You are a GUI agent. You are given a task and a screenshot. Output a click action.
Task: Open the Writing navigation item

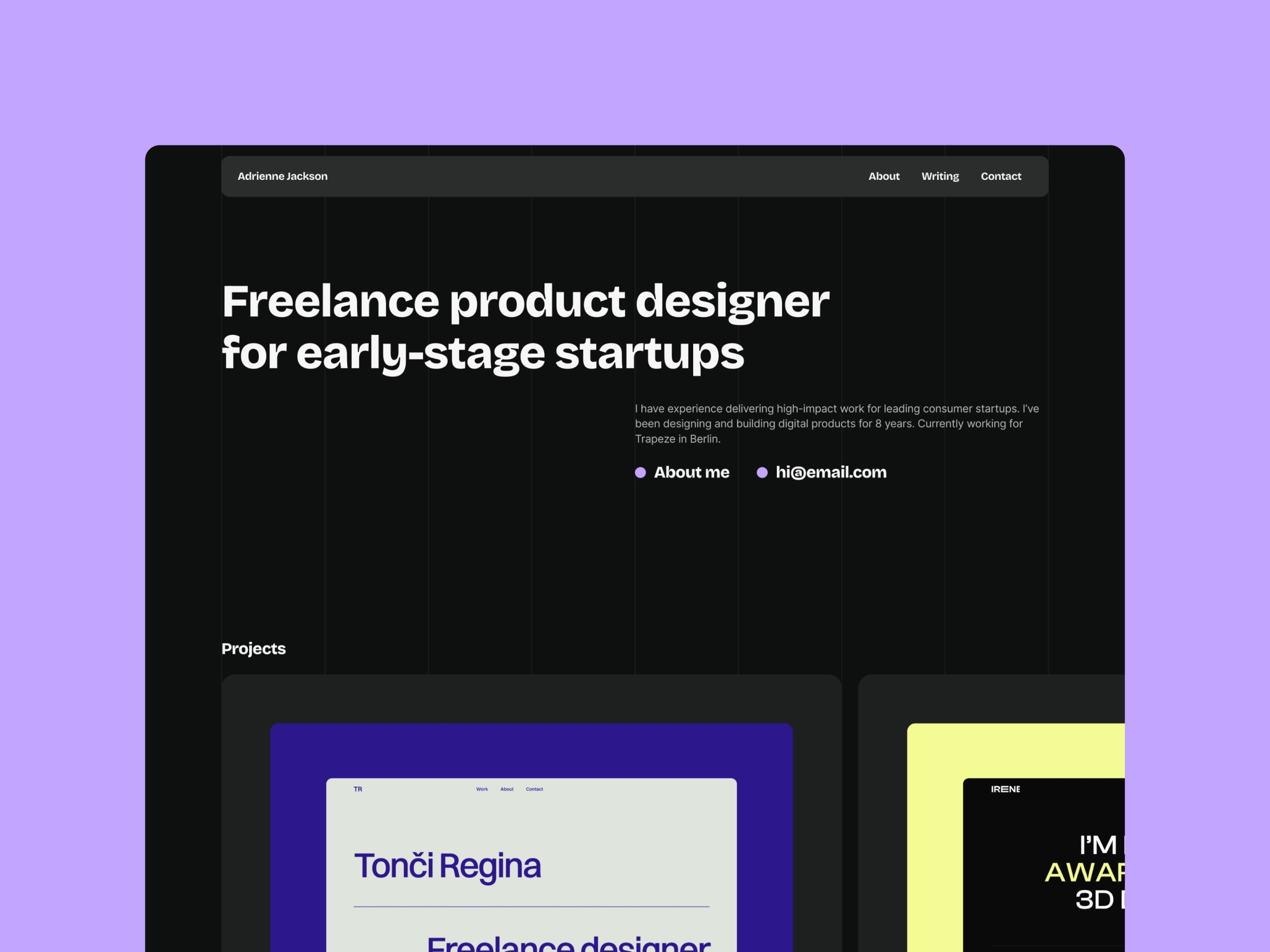(x=938, y=176)
